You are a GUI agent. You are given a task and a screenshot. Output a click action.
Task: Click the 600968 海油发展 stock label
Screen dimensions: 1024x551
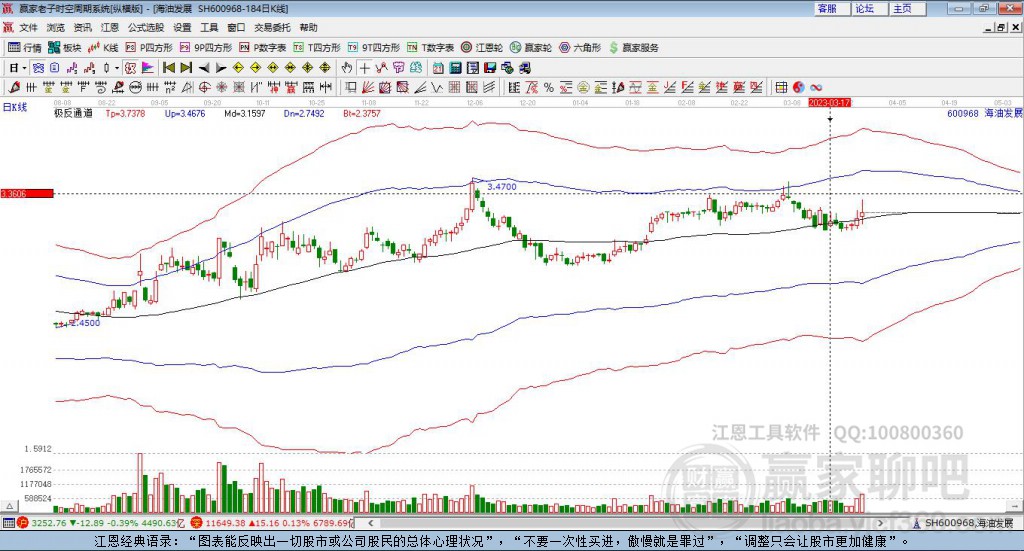pyautogui.click(x=984, y=113)
